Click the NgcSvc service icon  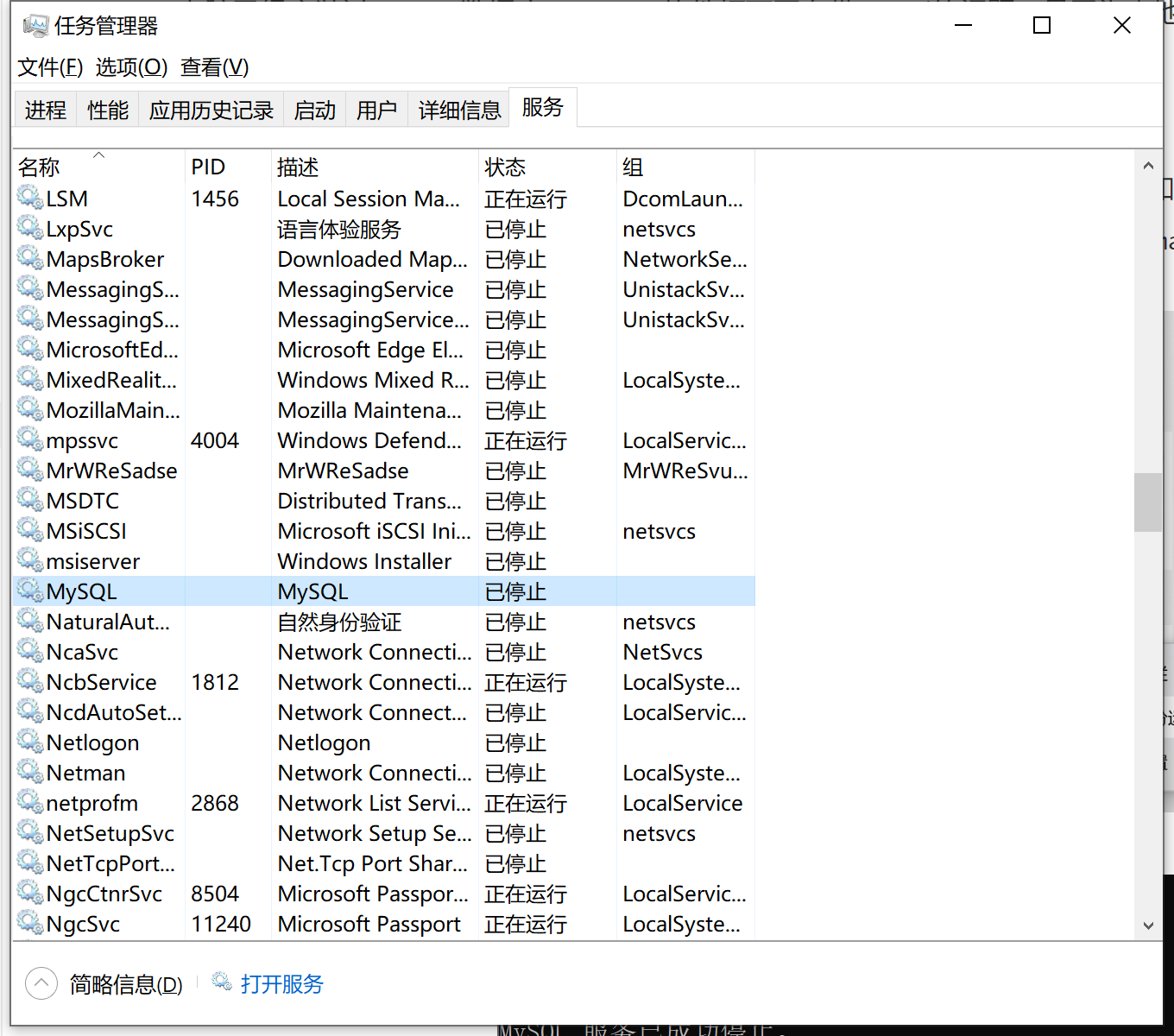click(x=30, y=923)
